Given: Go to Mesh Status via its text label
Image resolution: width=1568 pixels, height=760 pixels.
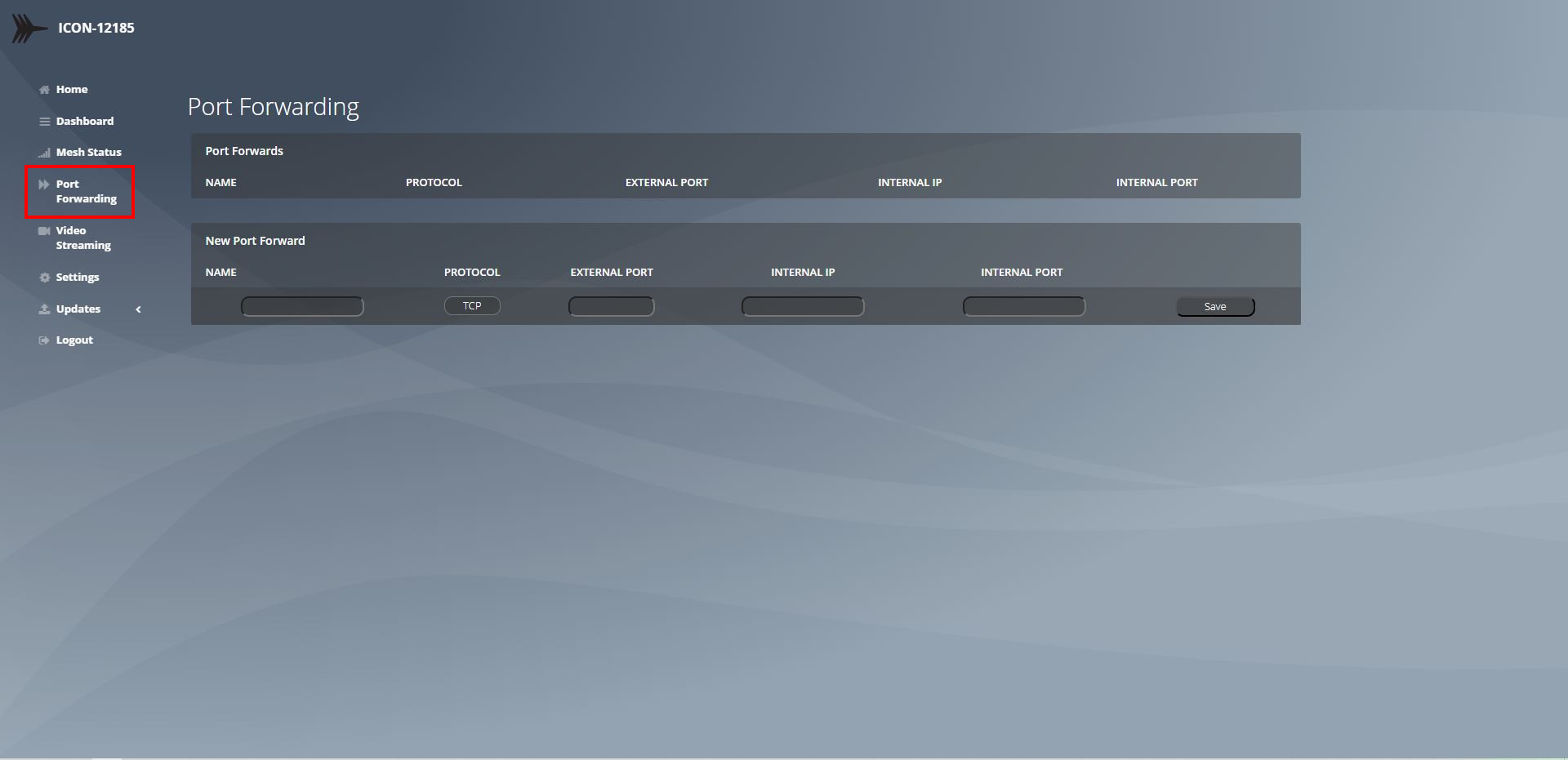Looking at the screenshot, I should 88,153.
